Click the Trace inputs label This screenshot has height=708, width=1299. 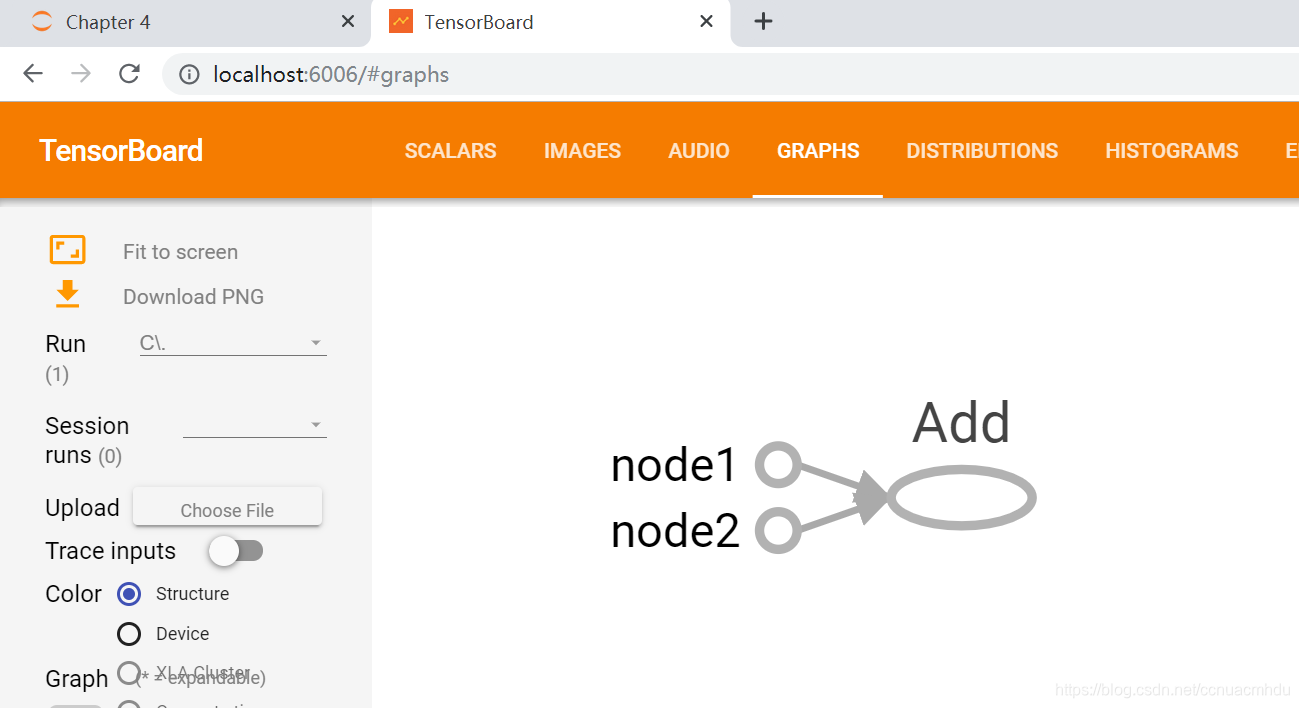coord(110,551)
